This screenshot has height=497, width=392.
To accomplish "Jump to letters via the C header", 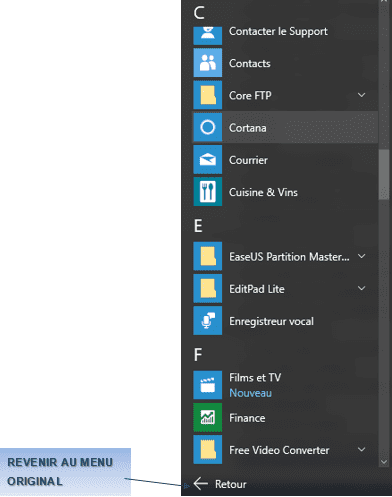I will coord(199,13).
